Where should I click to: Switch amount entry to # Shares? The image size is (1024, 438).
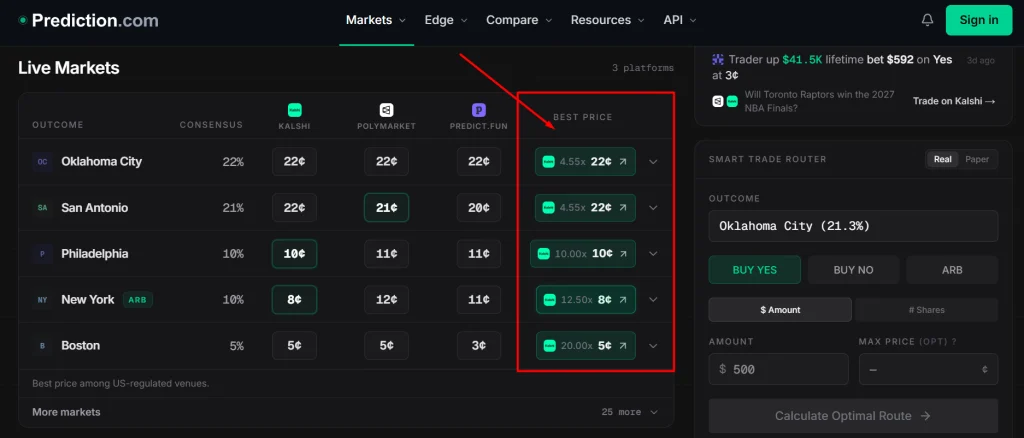(x=926, y=310)
